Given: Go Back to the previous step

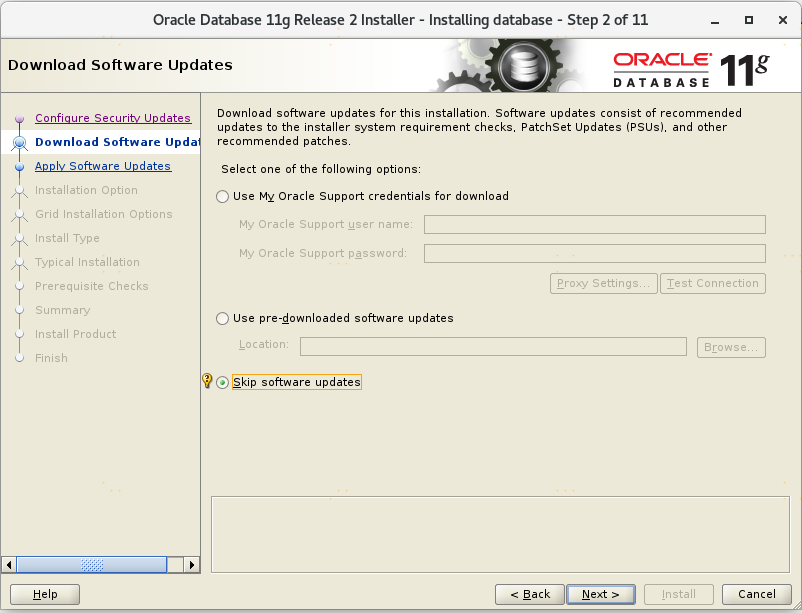Looking at the screenshot, I should click(x=528, y=594).
